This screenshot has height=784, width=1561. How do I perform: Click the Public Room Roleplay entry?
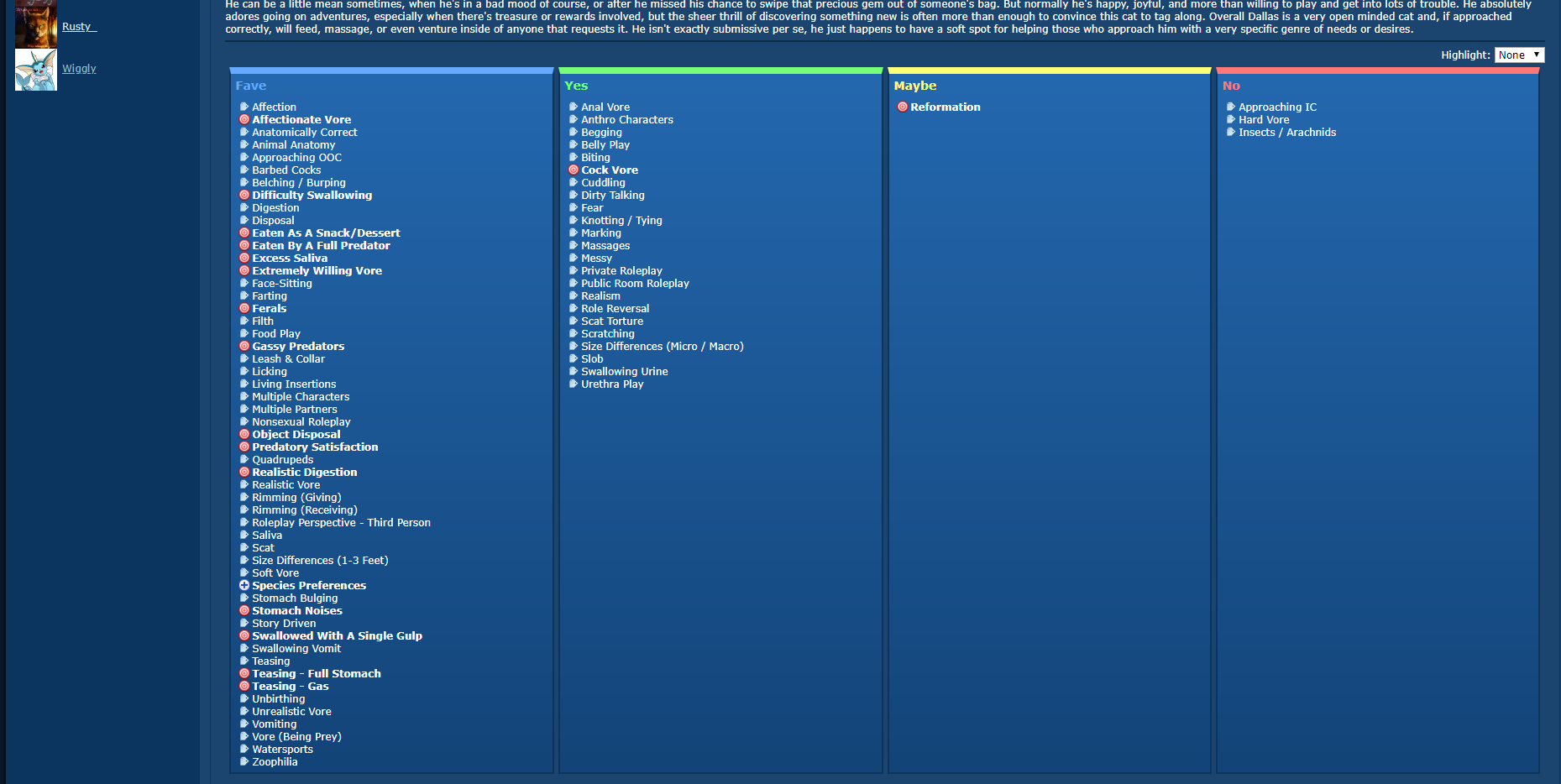636,283
